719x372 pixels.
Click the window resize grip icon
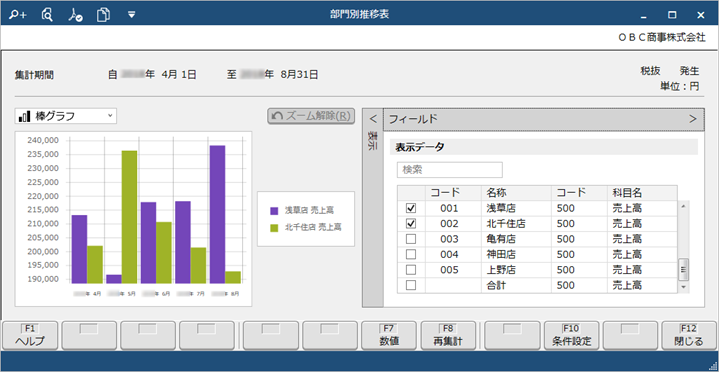pos(713,366)
